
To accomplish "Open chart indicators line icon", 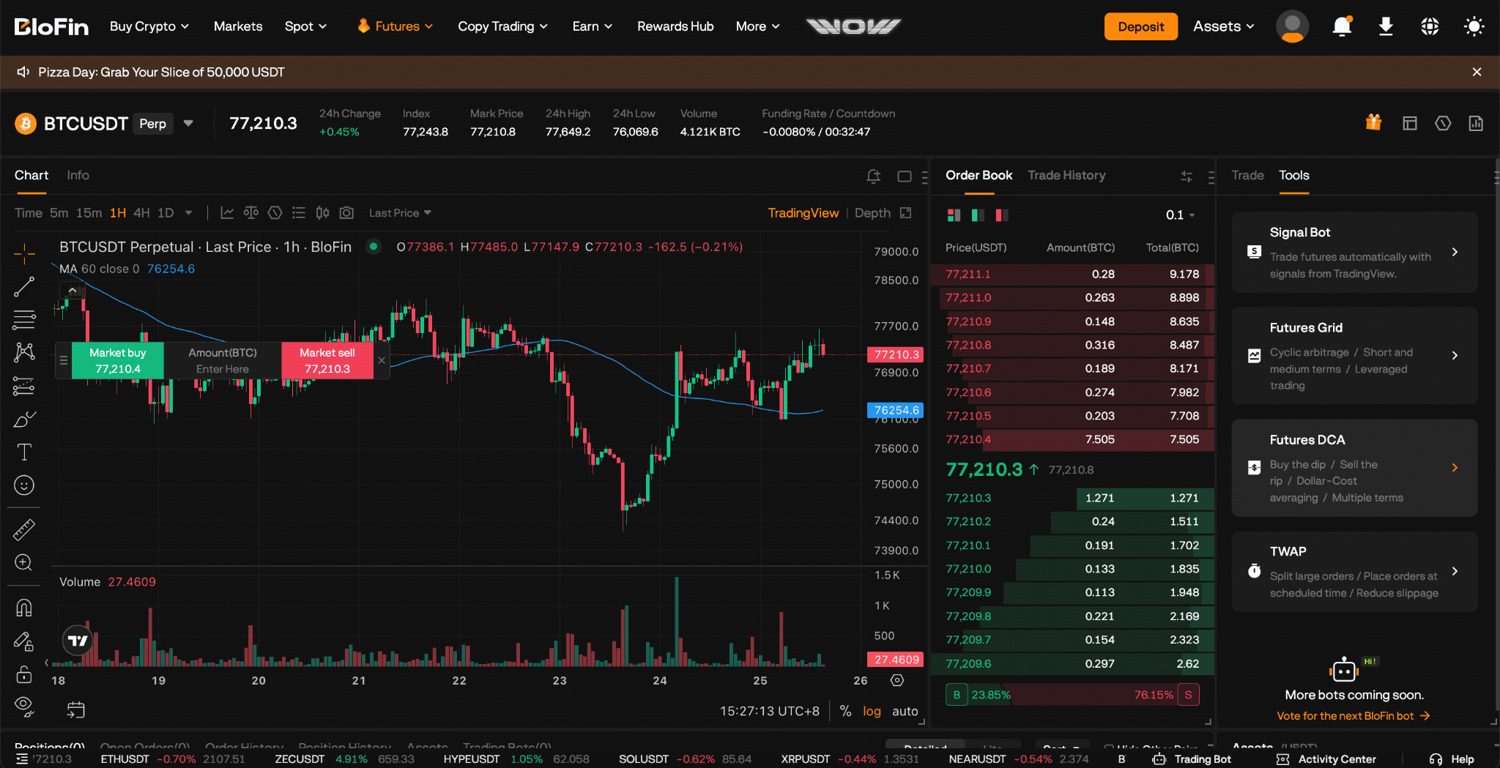I will click(x=227, y=213).
